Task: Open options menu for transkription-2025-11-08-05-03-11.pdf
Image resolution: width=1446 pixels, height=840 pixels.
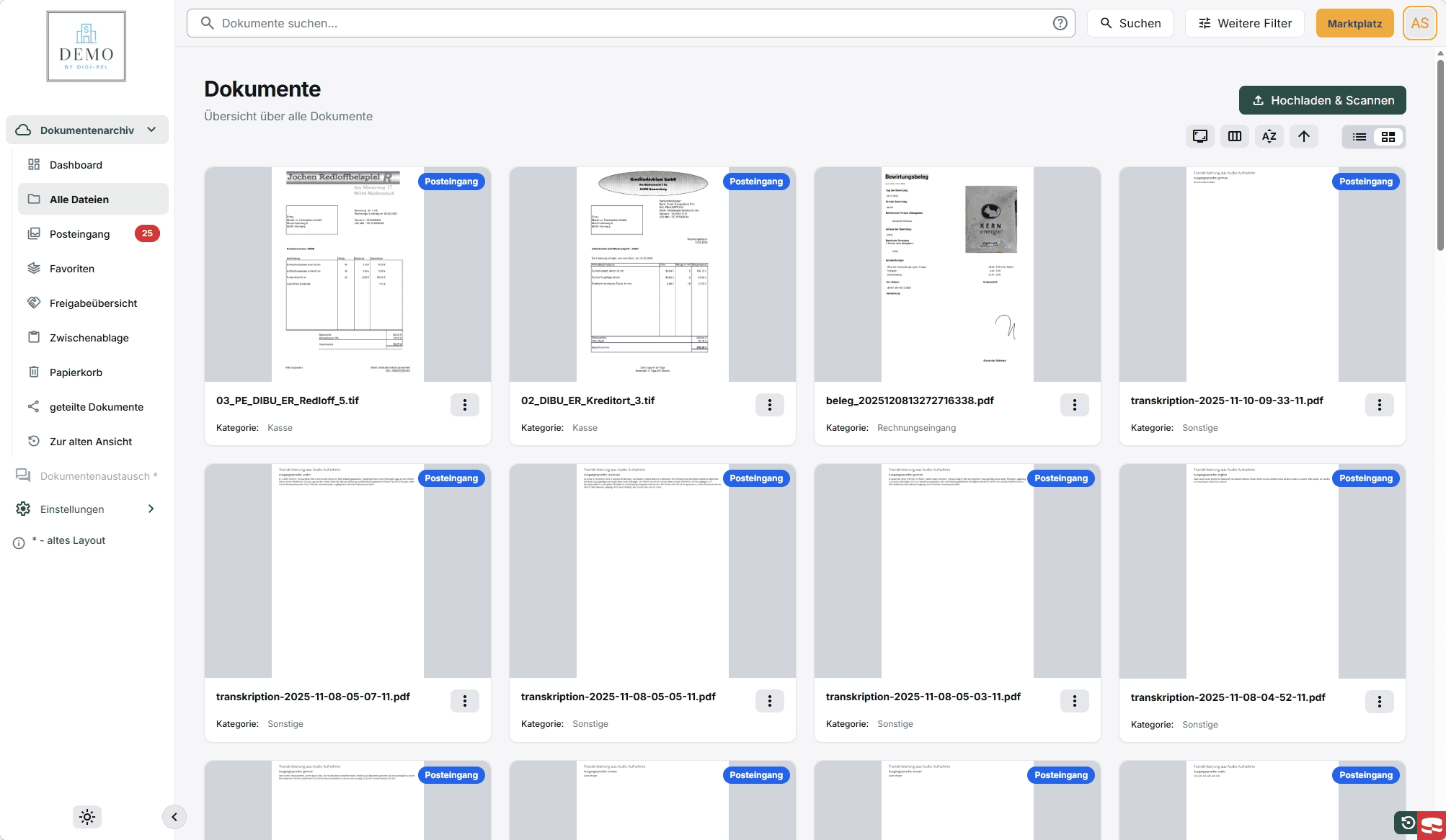Action: click(1075, 701)
